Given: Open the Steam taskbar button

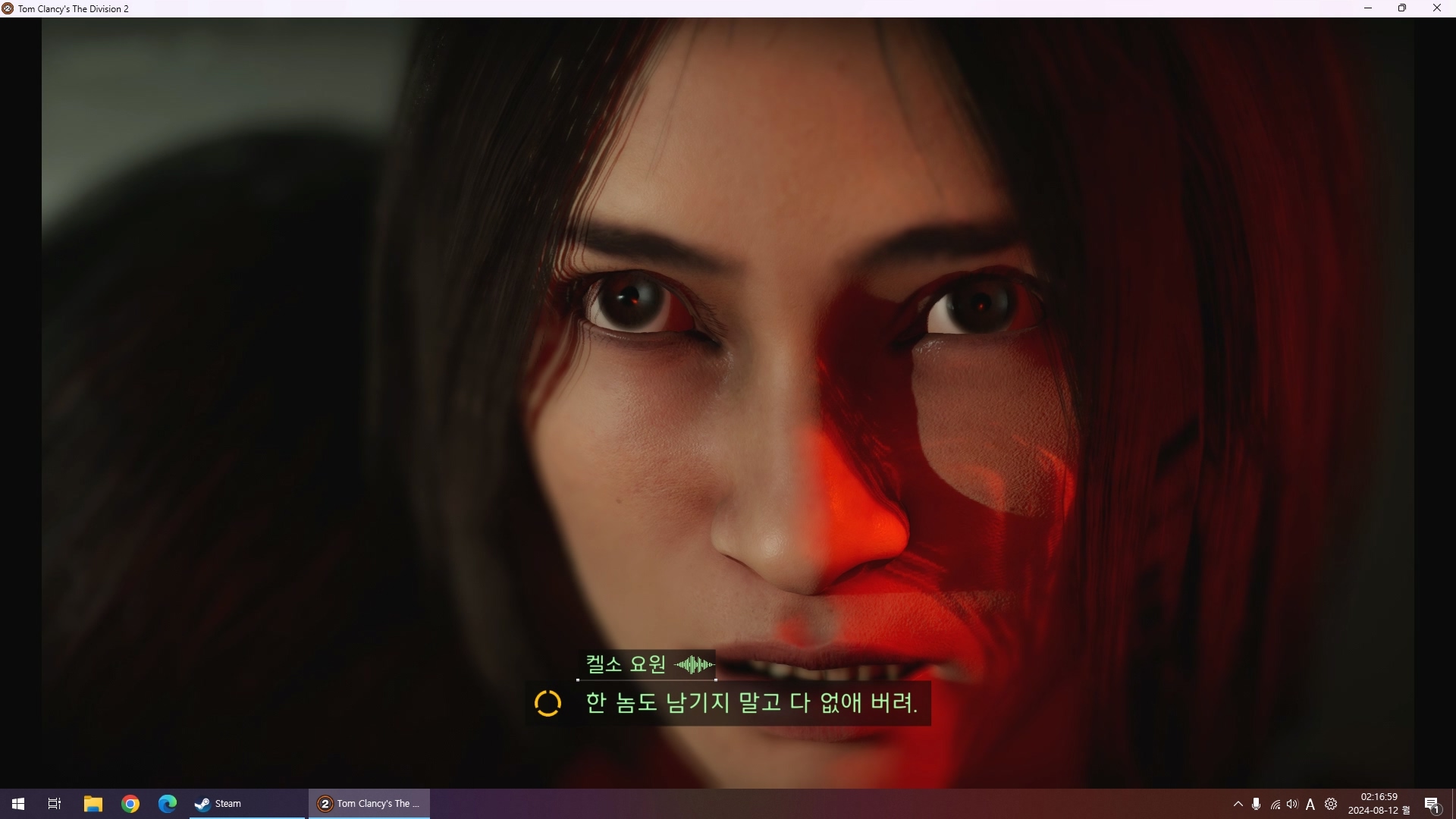Looking at the screenshot, I should click(x=246, y=804).
